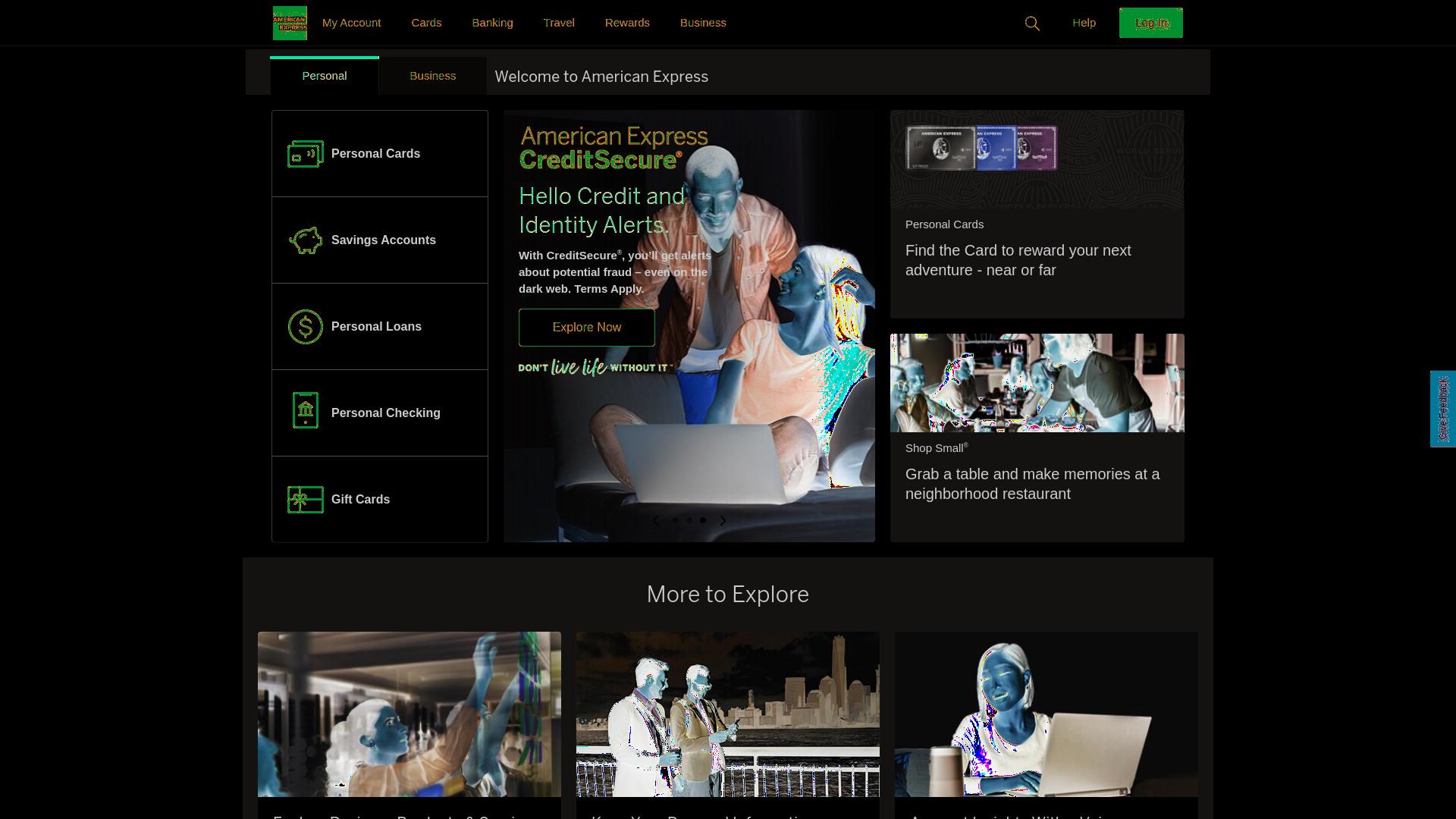Click the woman with sticky notes photo
The width and height of the screenshot is (1456, 819).
409,714
